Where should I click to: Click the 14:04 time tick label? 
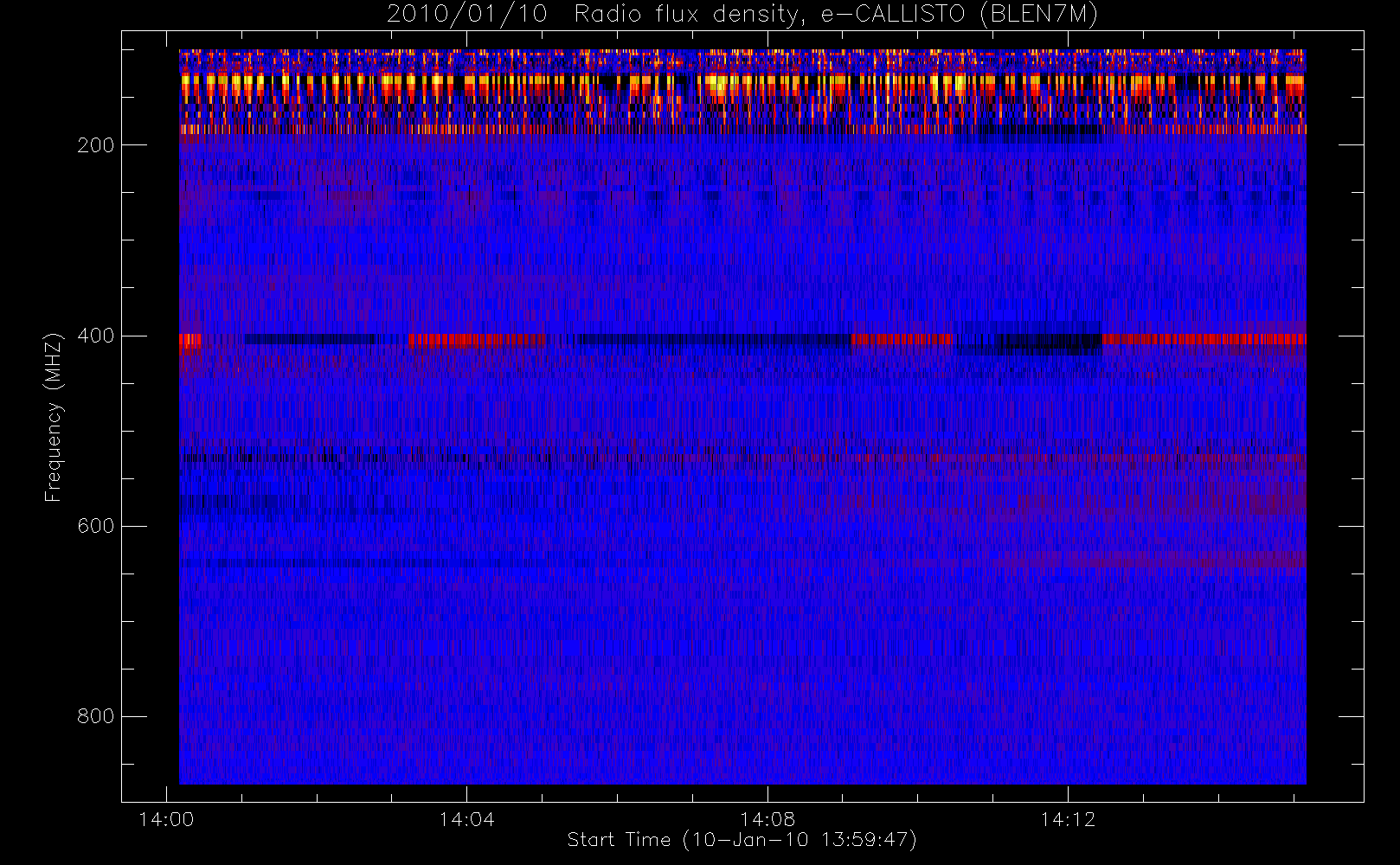[x=466, y=819]
